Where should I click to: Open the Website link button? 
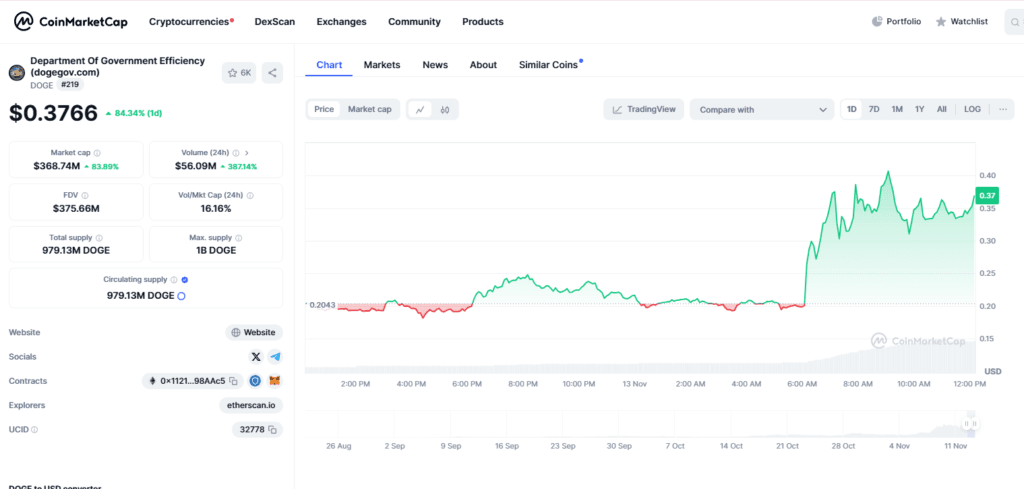pos(254,332)
